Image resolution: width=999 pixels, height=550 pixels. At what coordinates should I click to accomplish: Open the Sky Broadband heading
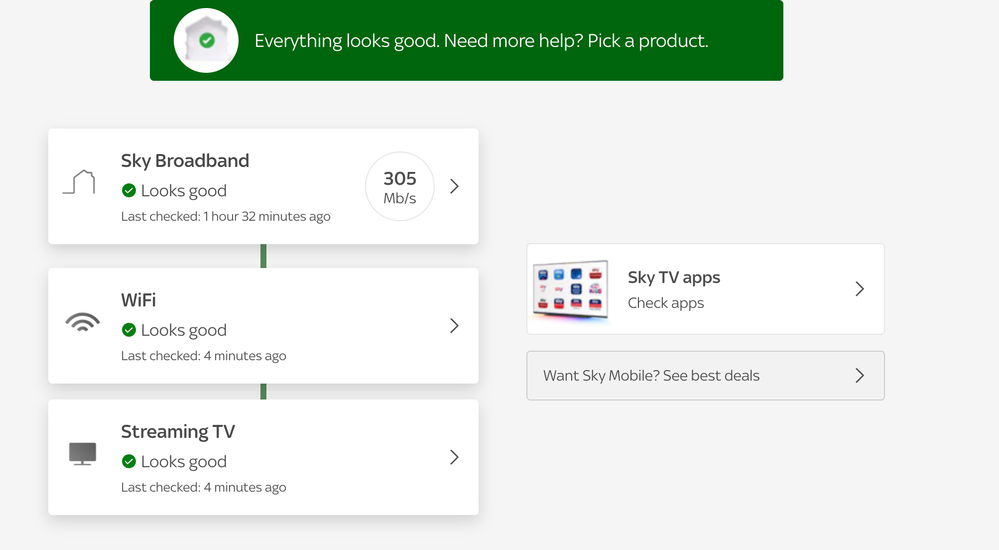[x=185, y=161]
